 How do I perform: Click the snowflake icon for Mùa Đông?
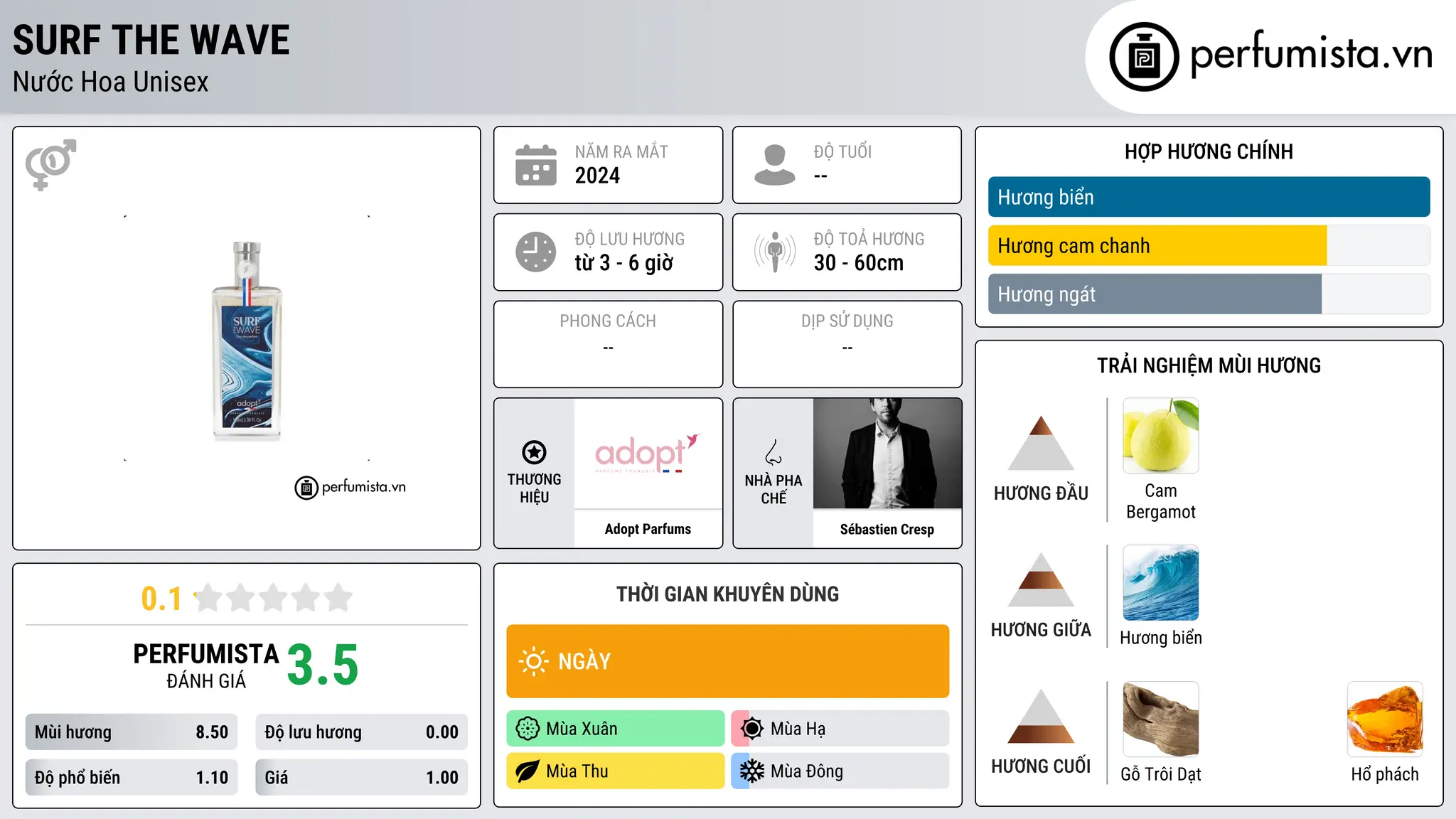pos(751,771)
